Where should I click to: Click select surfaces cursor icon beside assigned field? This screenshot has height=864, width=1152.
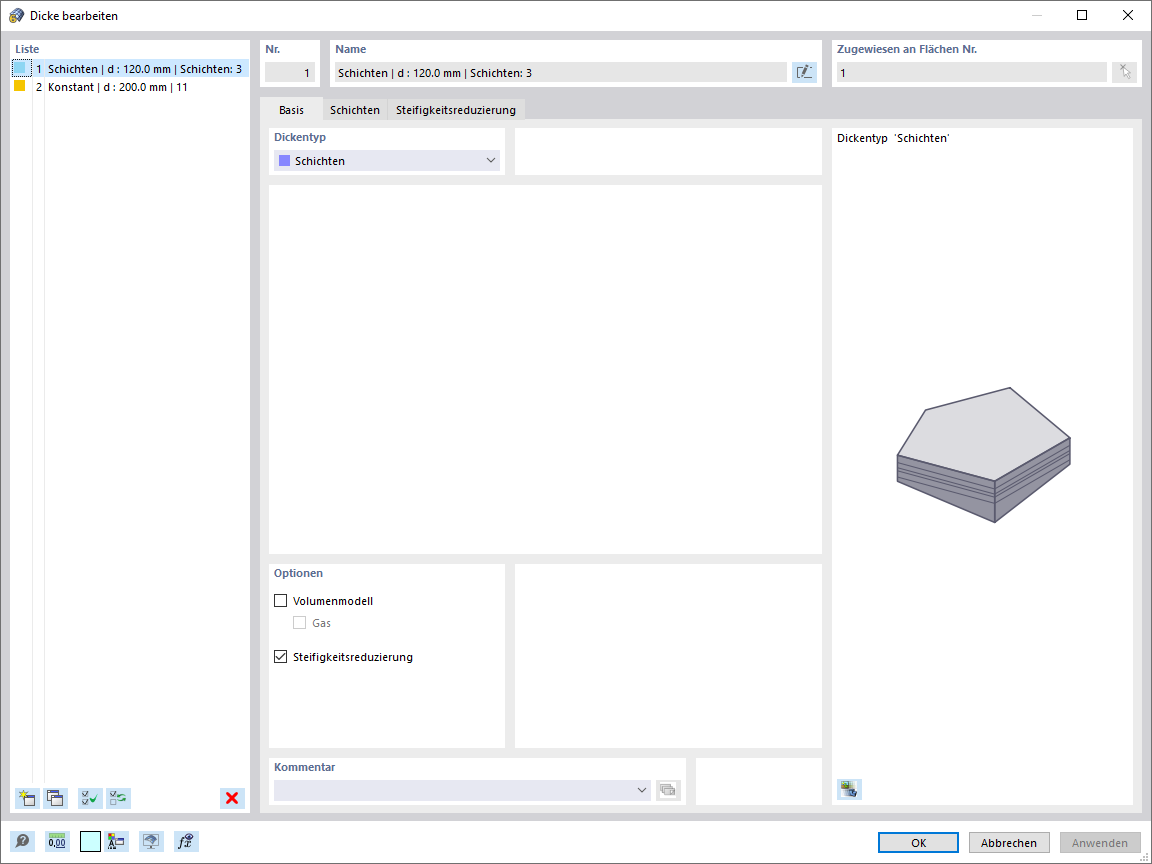pyautogui.click(x=1124, y=72)
